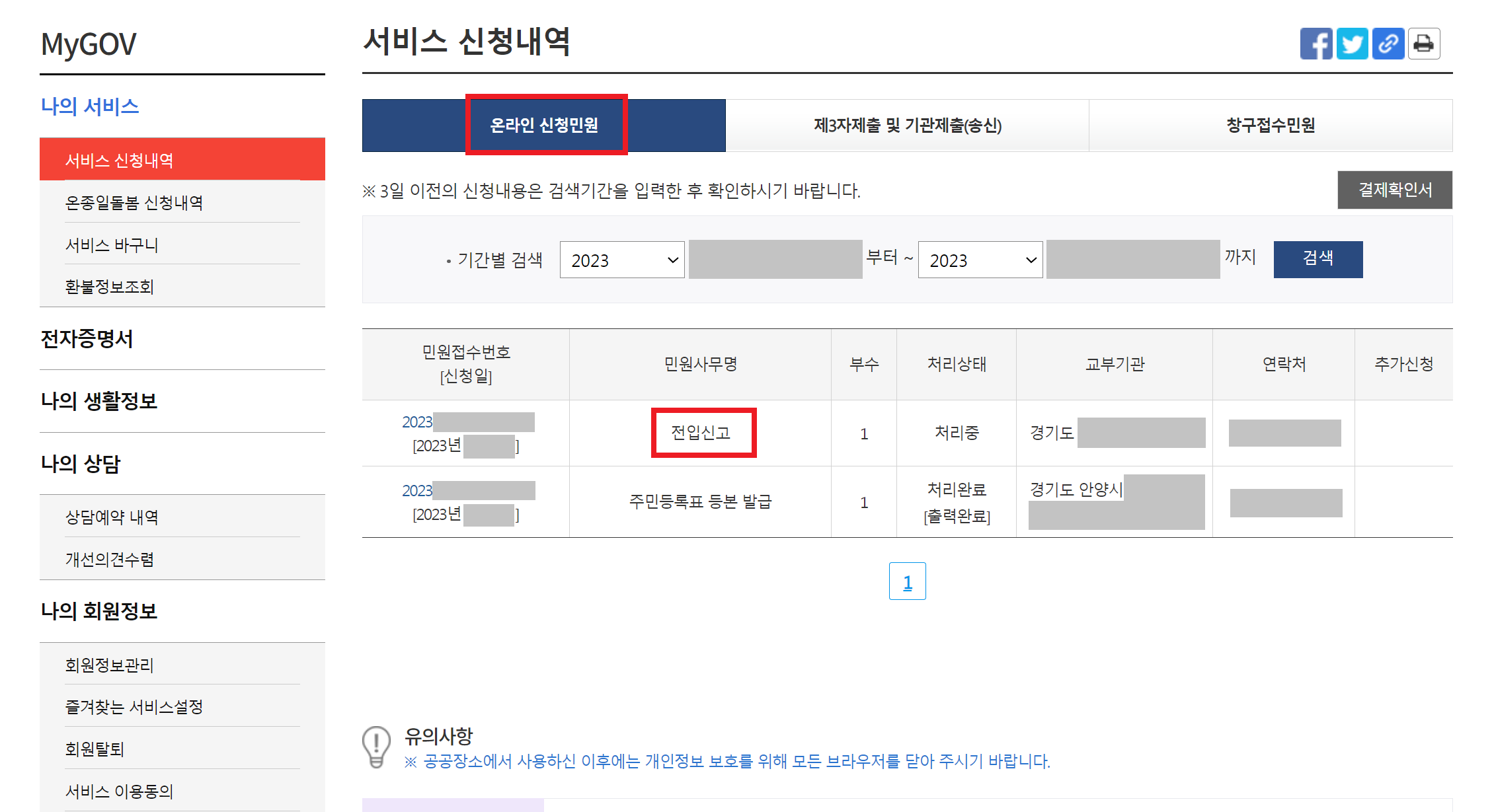
Task: Click 회원정보관리 in sidebar
Action: coord(110,665)
